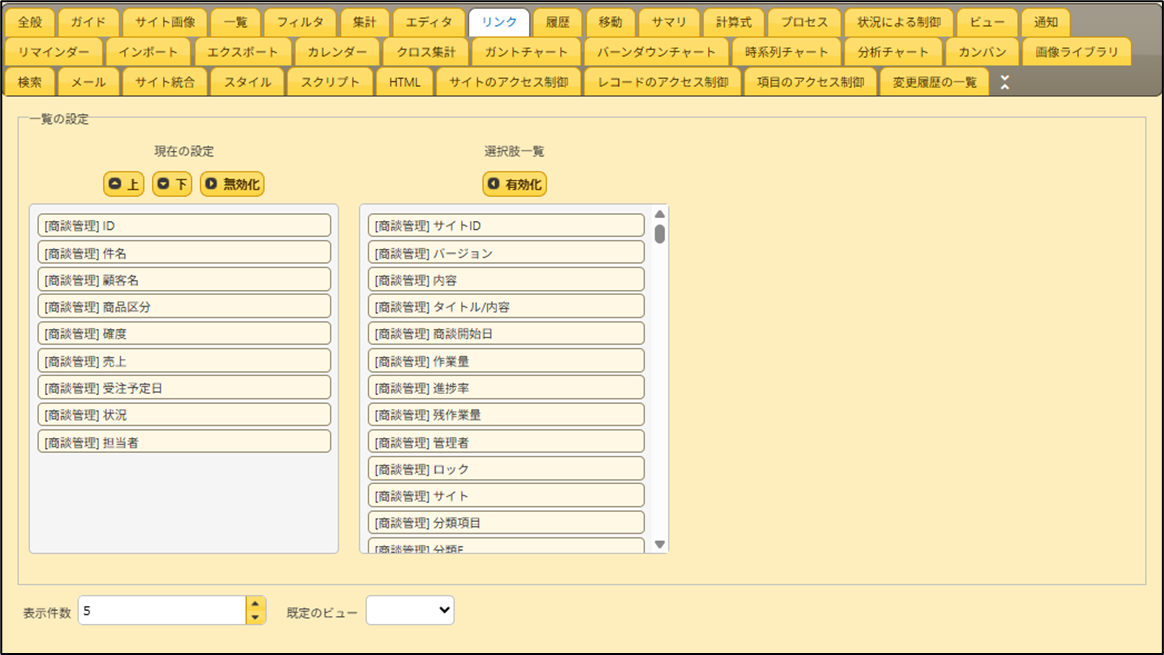Go to the スクリプト tab
This screenshot has height=655, width=1164.
(330, 82)
